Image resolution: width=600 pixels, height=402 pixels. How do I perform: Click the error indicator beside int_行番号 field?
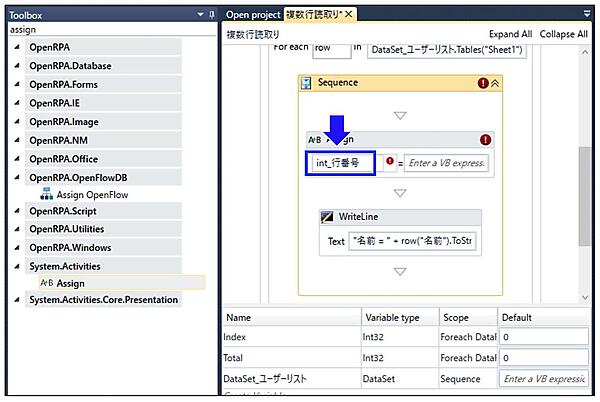(x=390, y=162)
